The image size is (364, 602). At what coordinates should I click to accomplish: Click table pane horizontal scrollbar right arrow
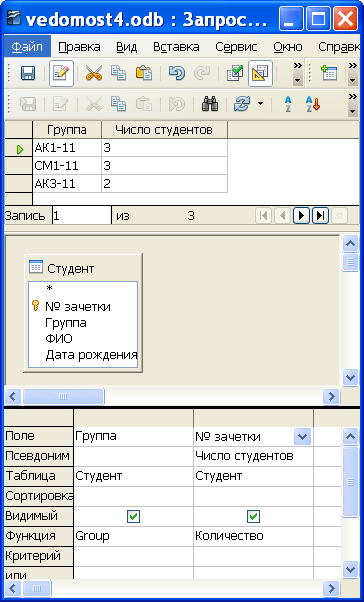[331, 396]
